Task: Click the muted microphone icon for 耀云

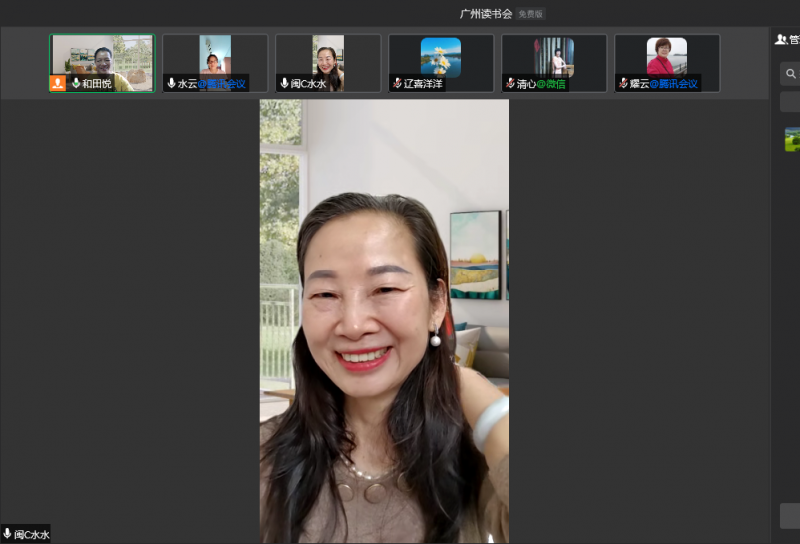Action: coord(623,84)
